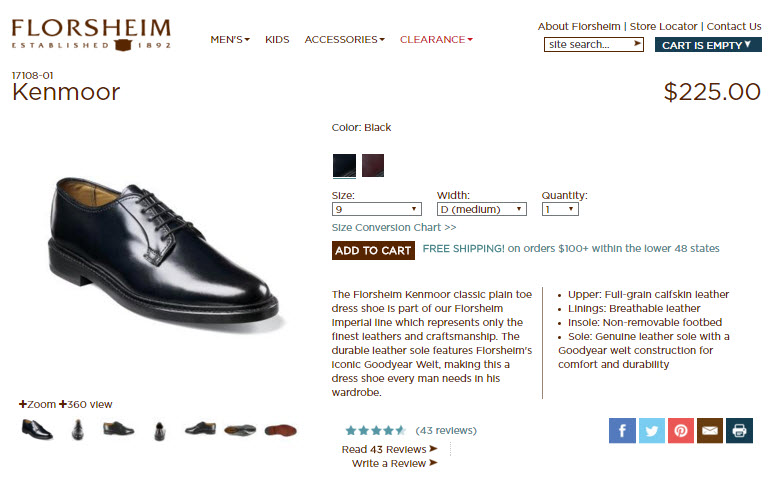Select the shoe sole thumbnail
The width and height of the screenshot is (772, 499).
pyautogui.click(x=281, y=430)
